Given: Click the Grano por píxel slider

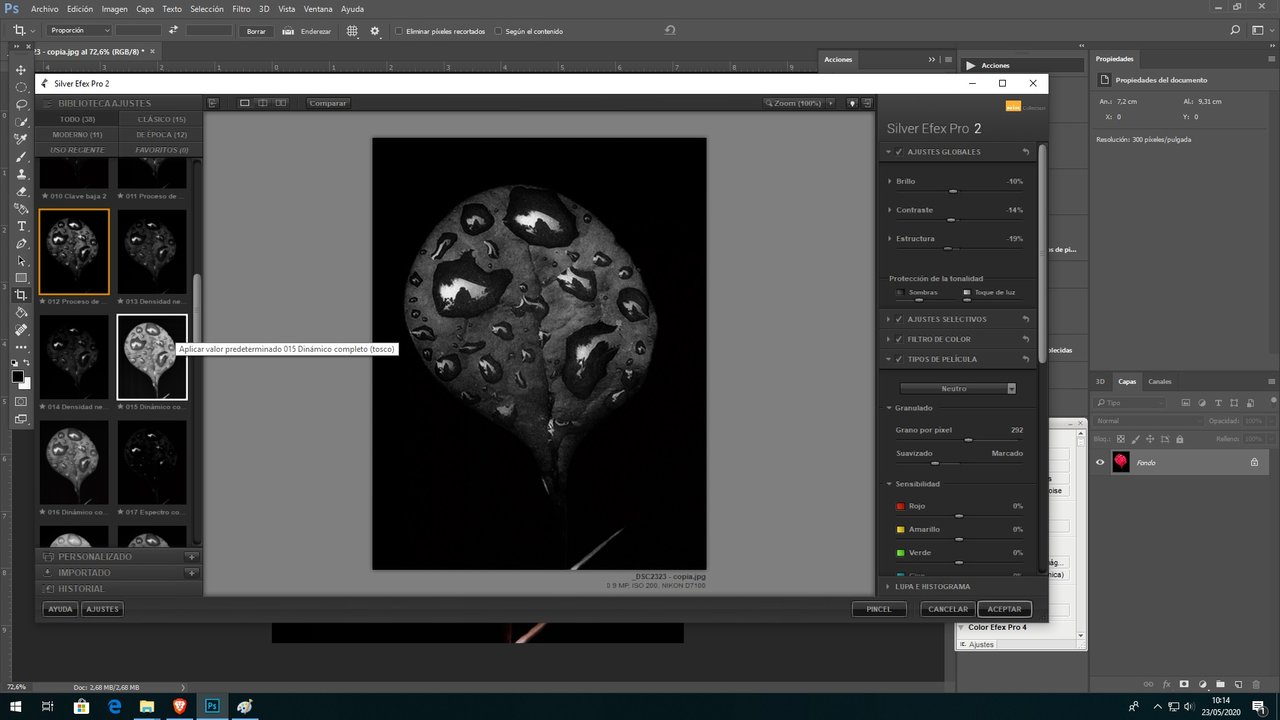Looking at the screenshot, I should pyautogui.click(x=959, y=440).
